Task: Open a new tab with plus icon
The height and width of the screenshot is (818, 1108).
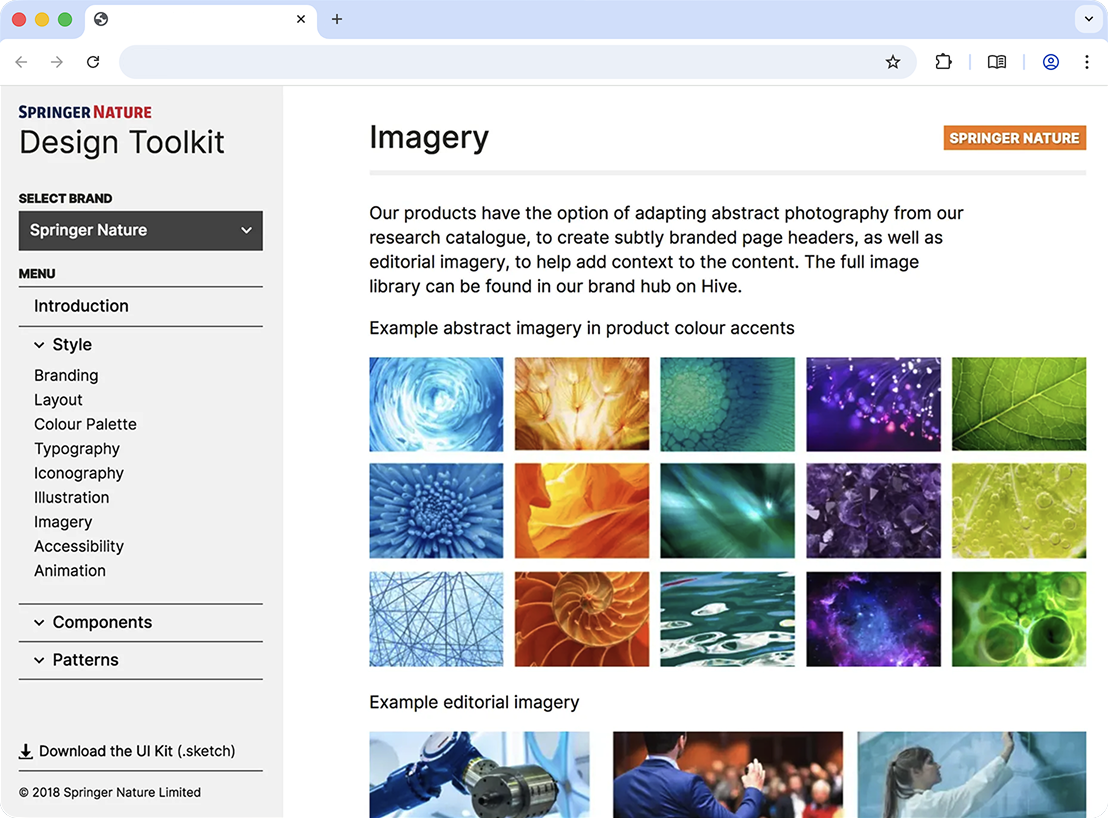Action: (x=337, y=19)
